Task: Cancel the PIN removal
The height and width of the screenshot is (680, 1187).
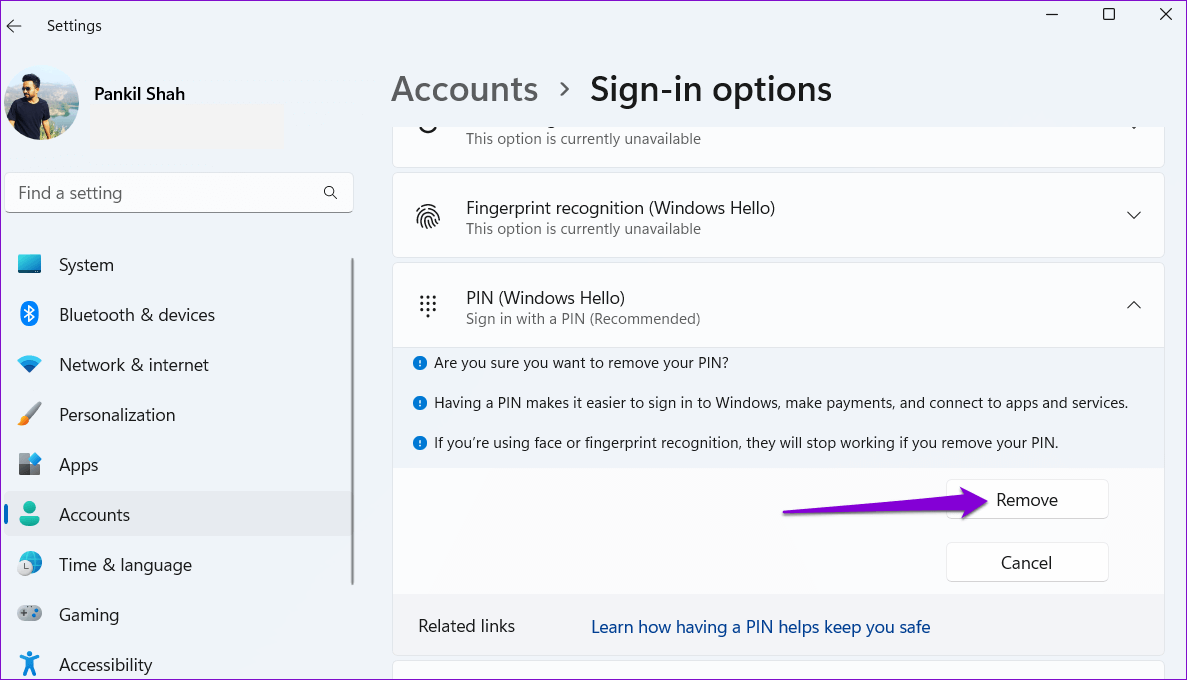Action: (1027, 563)
